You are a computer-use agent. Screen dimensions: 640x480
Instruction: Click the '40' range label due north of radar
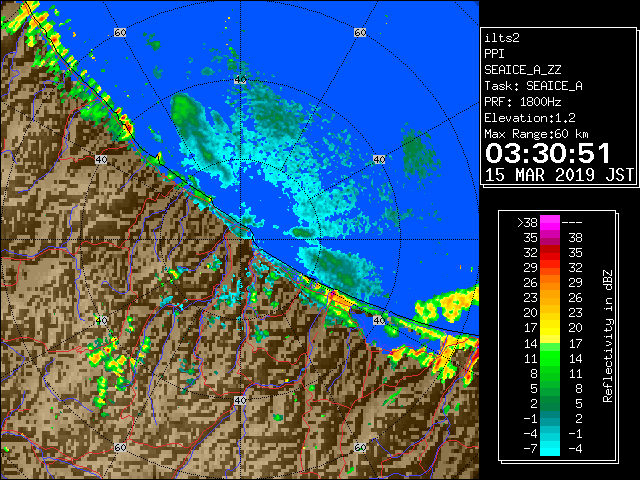point(240,80)
